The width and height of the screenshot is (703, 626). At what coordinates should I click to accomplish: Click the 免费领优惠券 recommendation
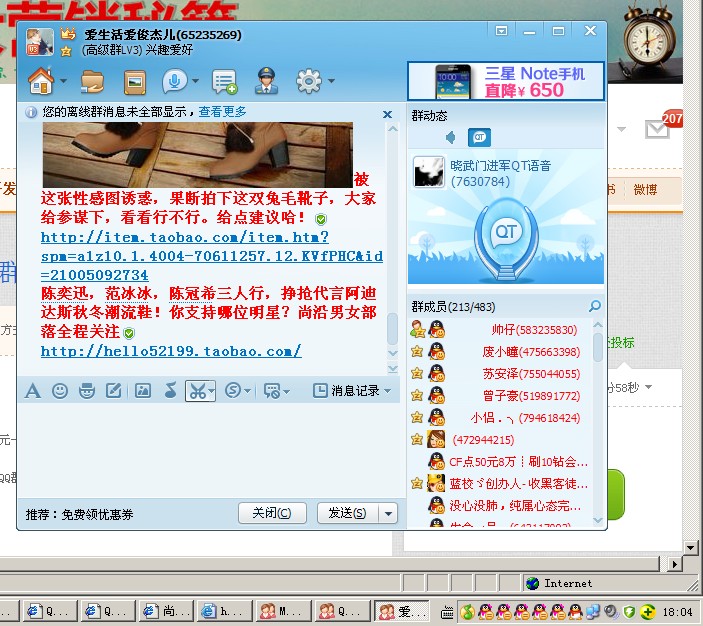coord(97,514)
